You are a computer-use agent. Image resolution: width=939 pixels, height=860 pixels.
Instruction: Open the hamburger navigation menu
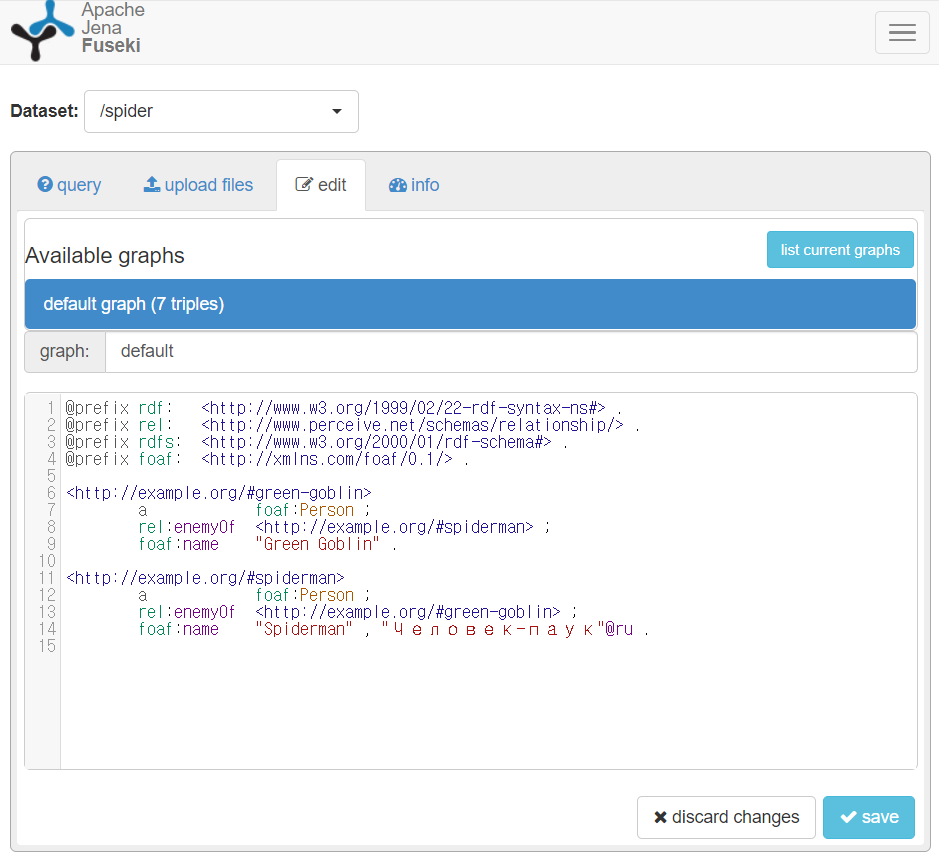pos(902,32)
